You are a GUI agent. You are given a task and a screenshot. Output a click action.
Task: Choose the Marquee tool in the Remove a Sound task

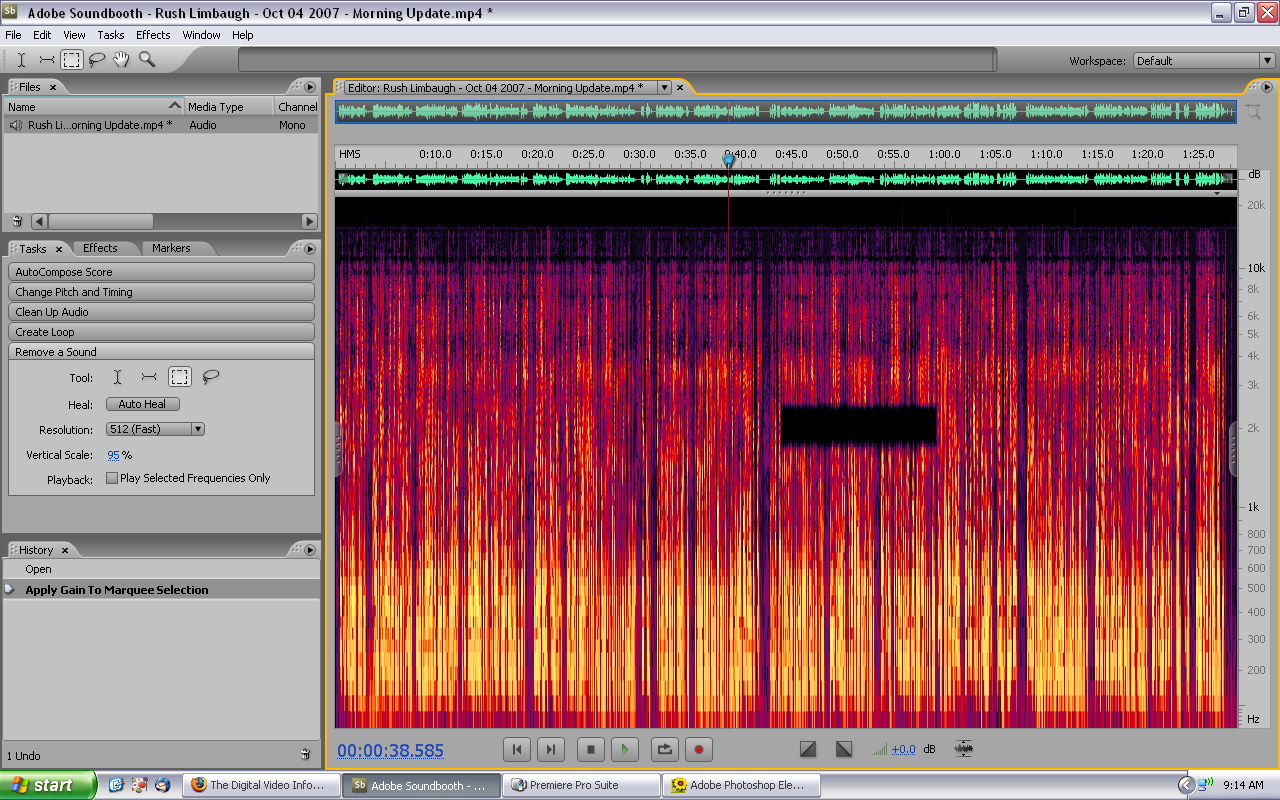(179, 377)
